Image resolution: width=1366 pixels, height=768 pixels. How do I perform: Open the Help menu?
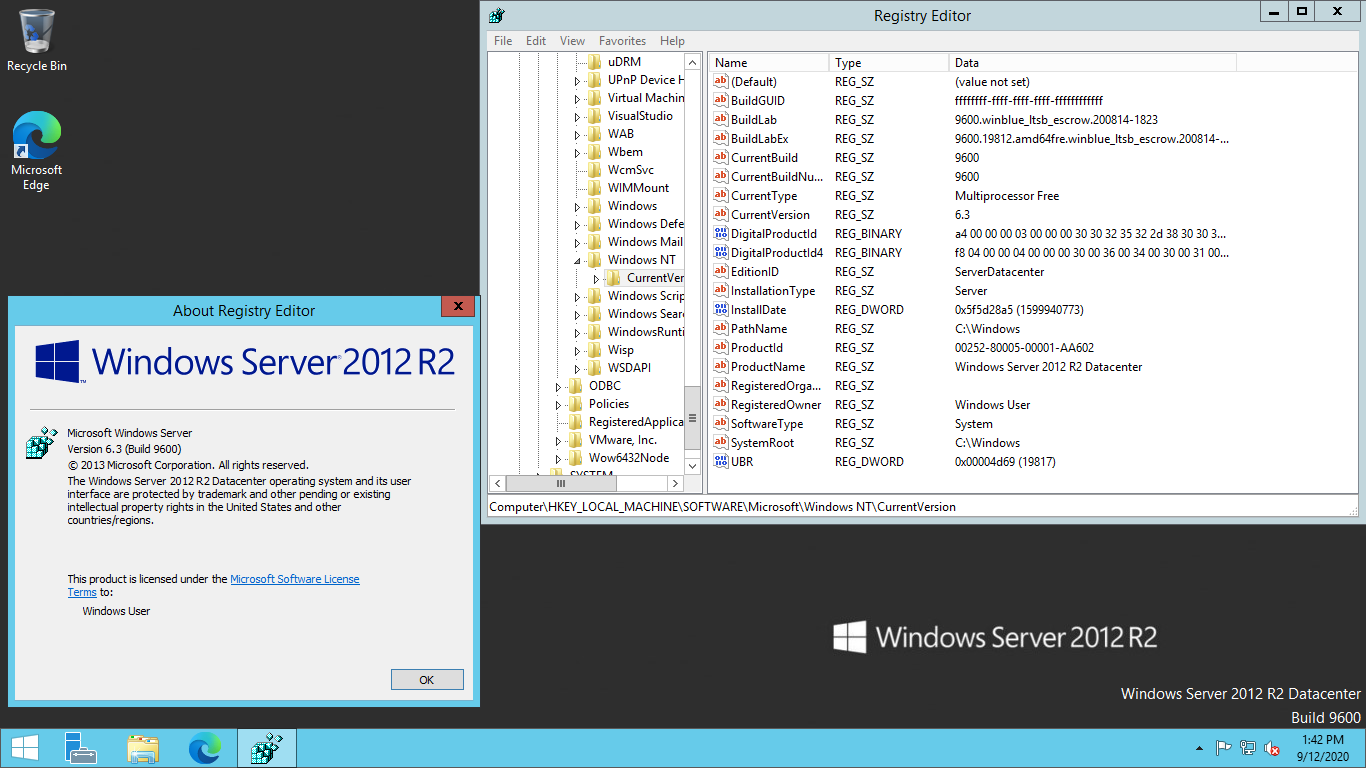(672, 41)
